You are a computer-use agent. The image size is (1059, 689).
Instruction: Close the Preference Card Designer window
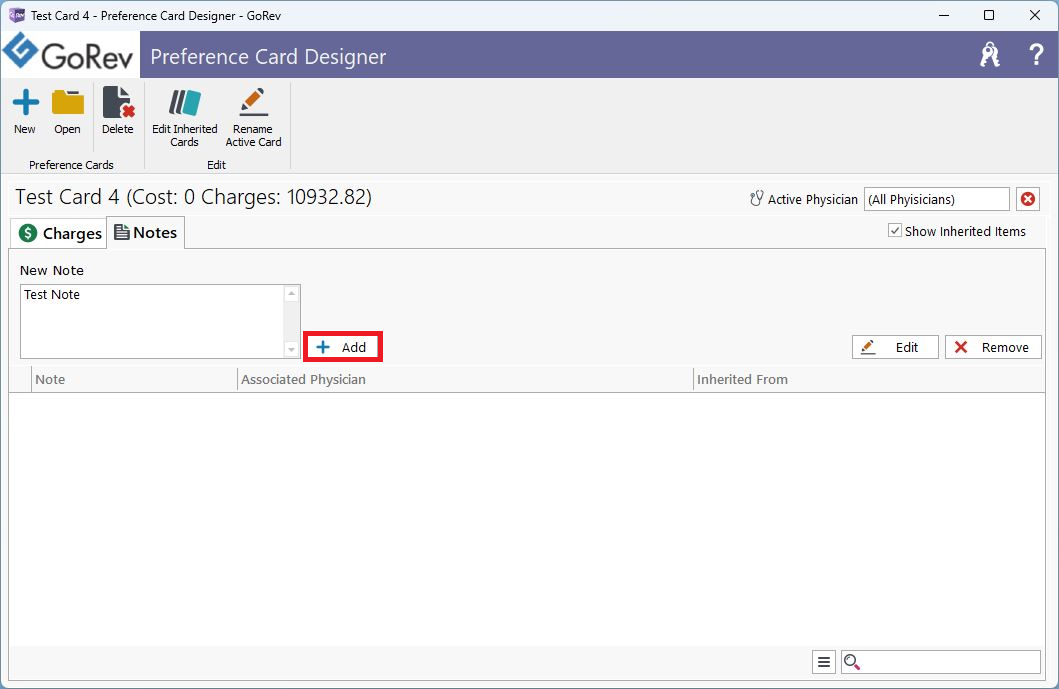point(1035,15)
